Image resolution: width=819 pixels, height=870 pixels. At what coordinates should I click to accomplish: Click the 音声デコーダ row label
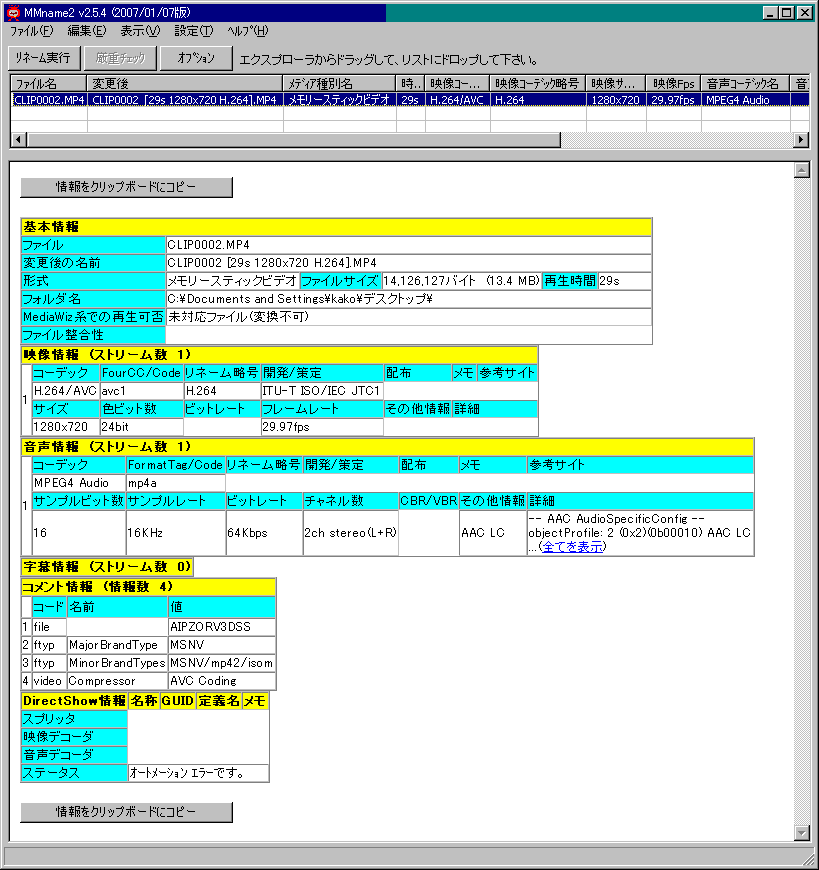coord(74,755)
